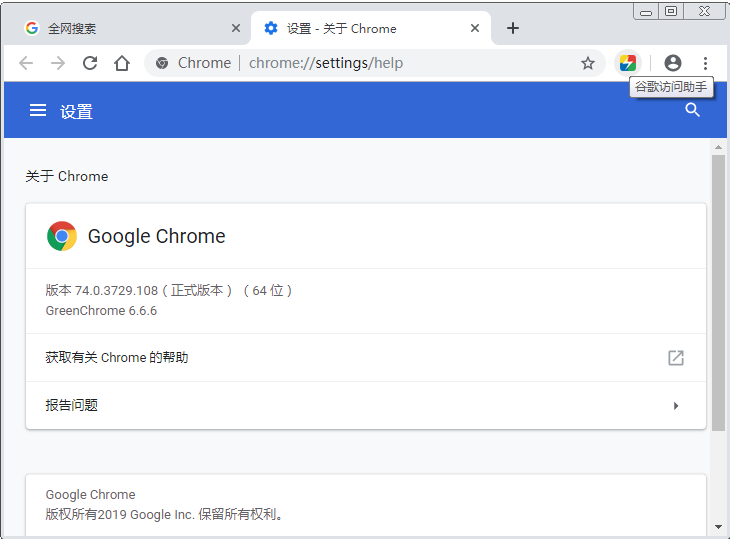Image resolution: width=730 pixels, height=539 pixels.
Task: Click the address bar URL field
Action: pos(400,63)
